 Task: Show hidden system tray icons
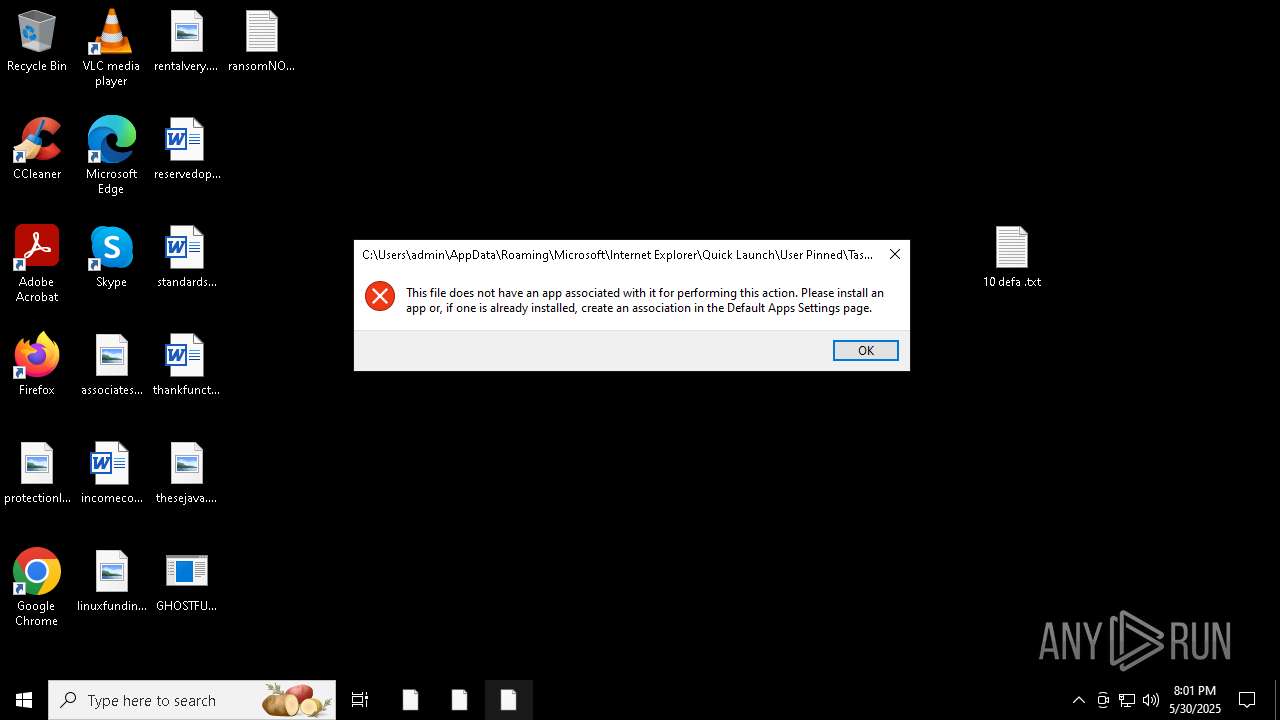[x=1079, y=700]
